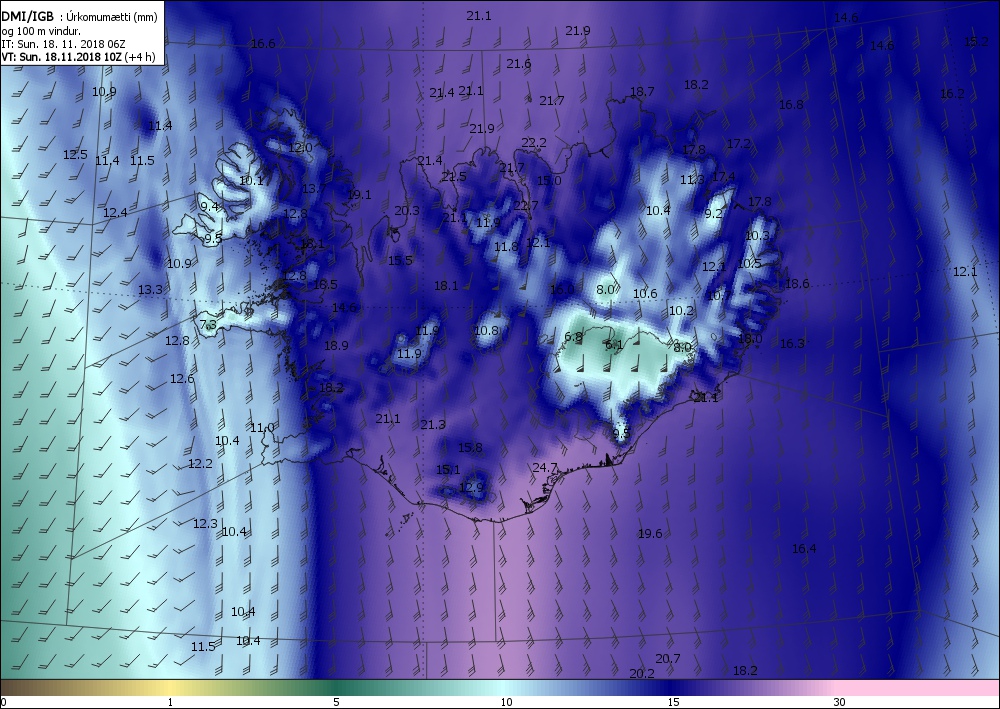Click the 20.2 value on the map
The width and height of the screenshot is (1000, 709).
pyautogui.click(x=642, y=673)
